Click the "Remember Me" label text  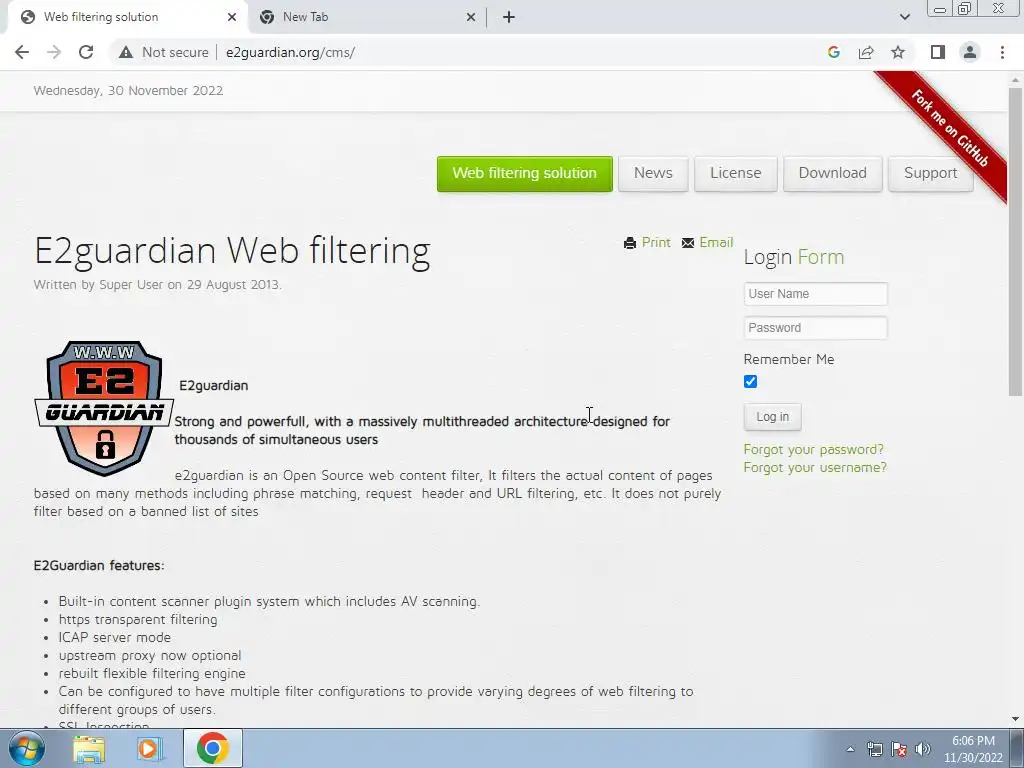(789, 359)
